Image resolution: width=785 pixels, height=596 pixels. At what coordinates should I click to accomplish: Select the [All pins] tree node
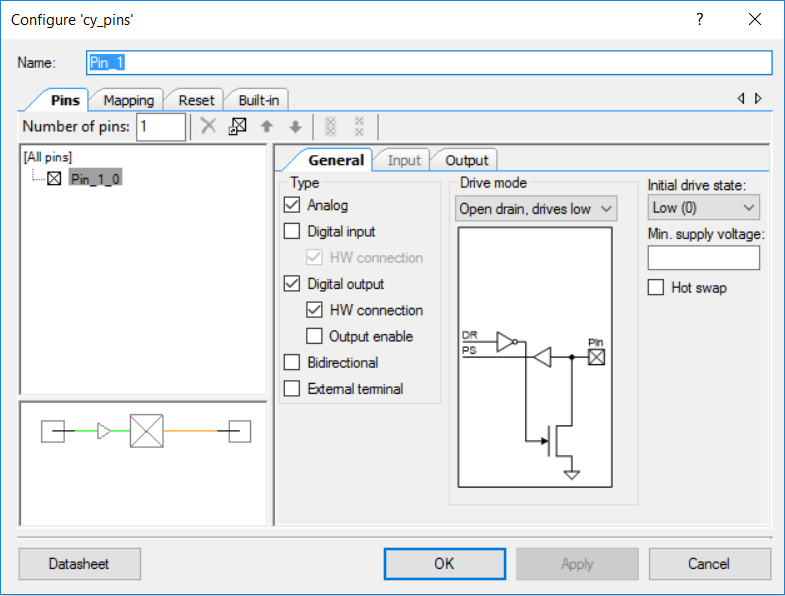click(48, 157)
